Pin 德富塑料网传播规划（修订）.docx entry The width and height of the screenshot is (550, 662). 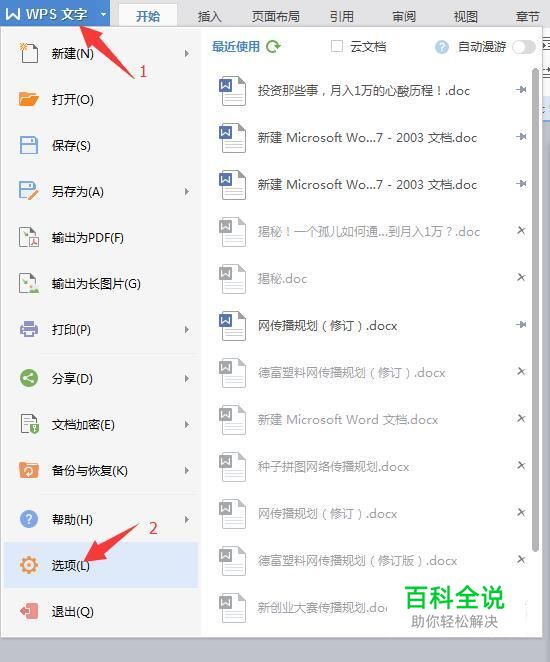point(521,372)
